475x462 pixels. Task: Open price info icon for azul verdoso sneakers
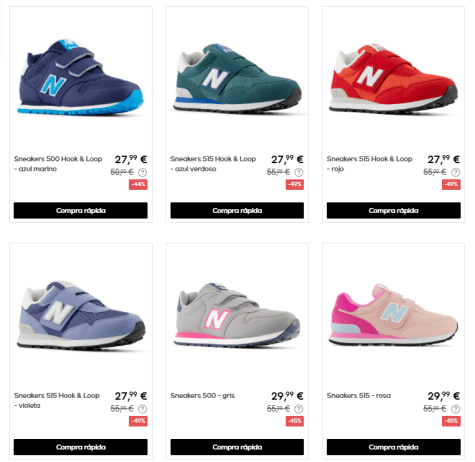[299, 172]
